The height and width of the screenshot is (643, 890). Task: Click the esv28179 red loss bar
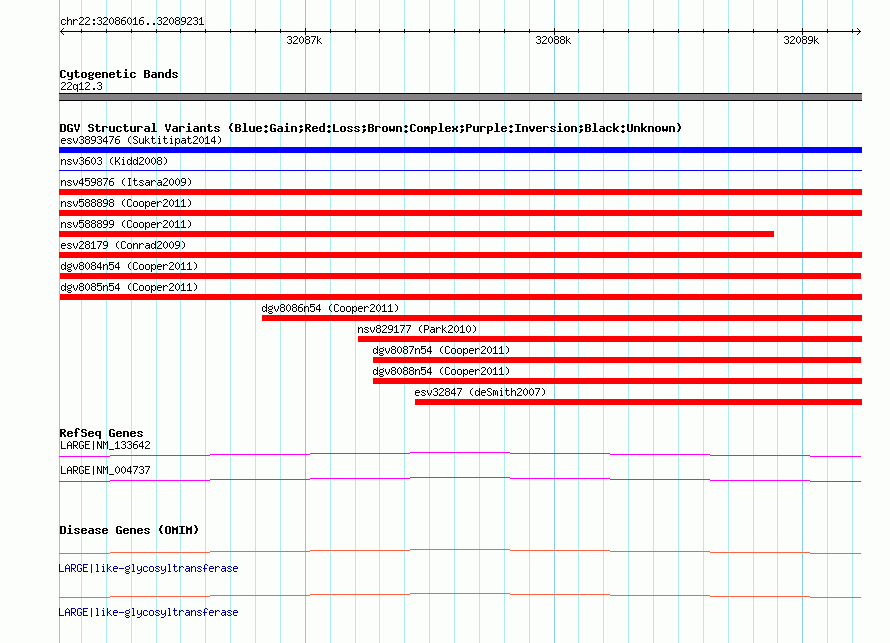pos(460,255)
